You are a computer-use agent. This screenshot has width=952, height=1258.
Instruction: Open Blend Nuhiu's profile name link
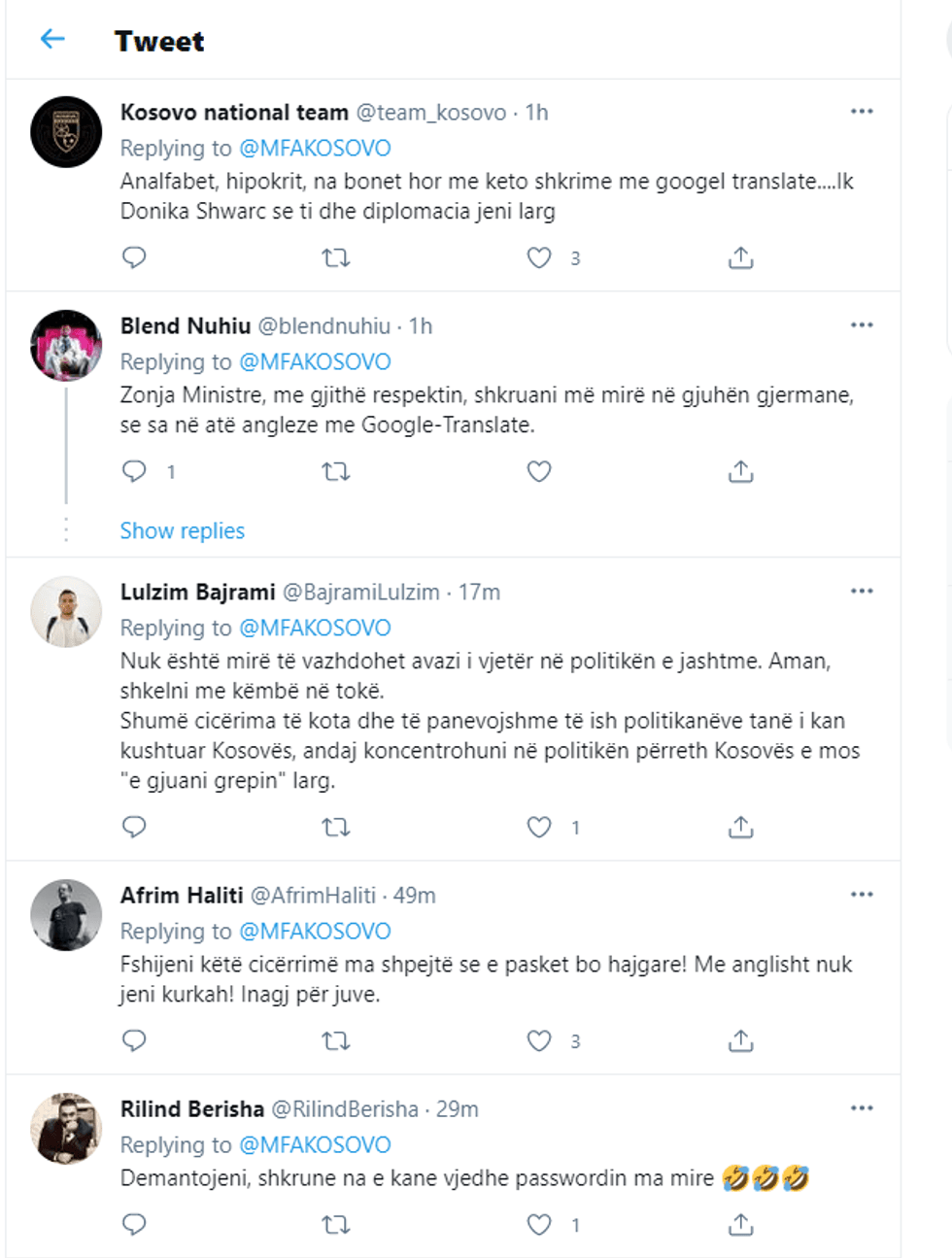(x=186, y=326)
